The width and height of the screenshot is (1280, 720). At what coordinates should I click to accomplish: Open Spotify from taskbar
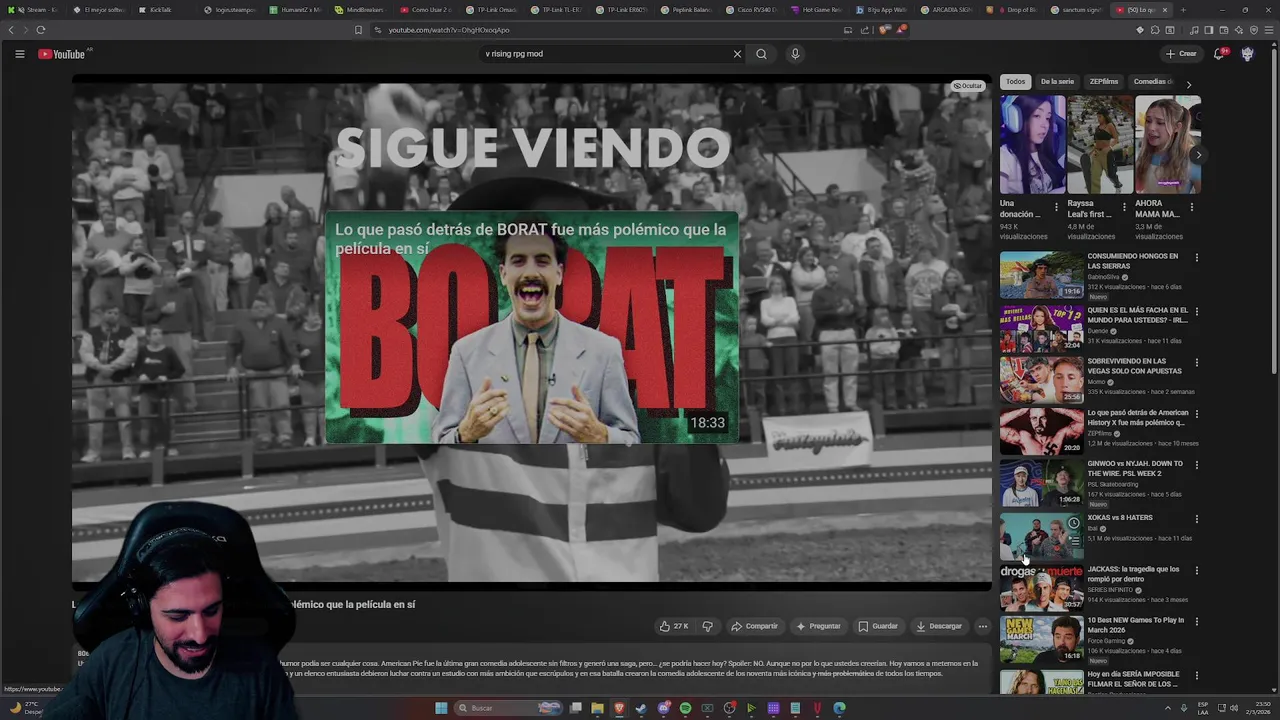(x=685, y=708)
